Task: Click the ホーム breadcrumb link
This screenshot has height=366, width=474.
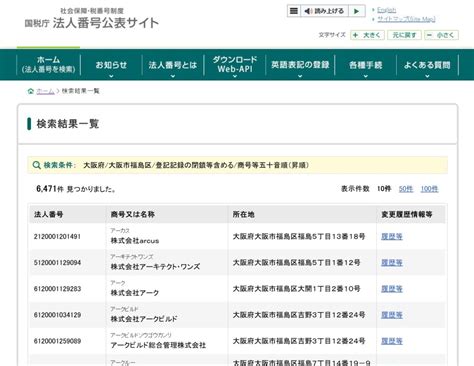Action: [45, 91]
